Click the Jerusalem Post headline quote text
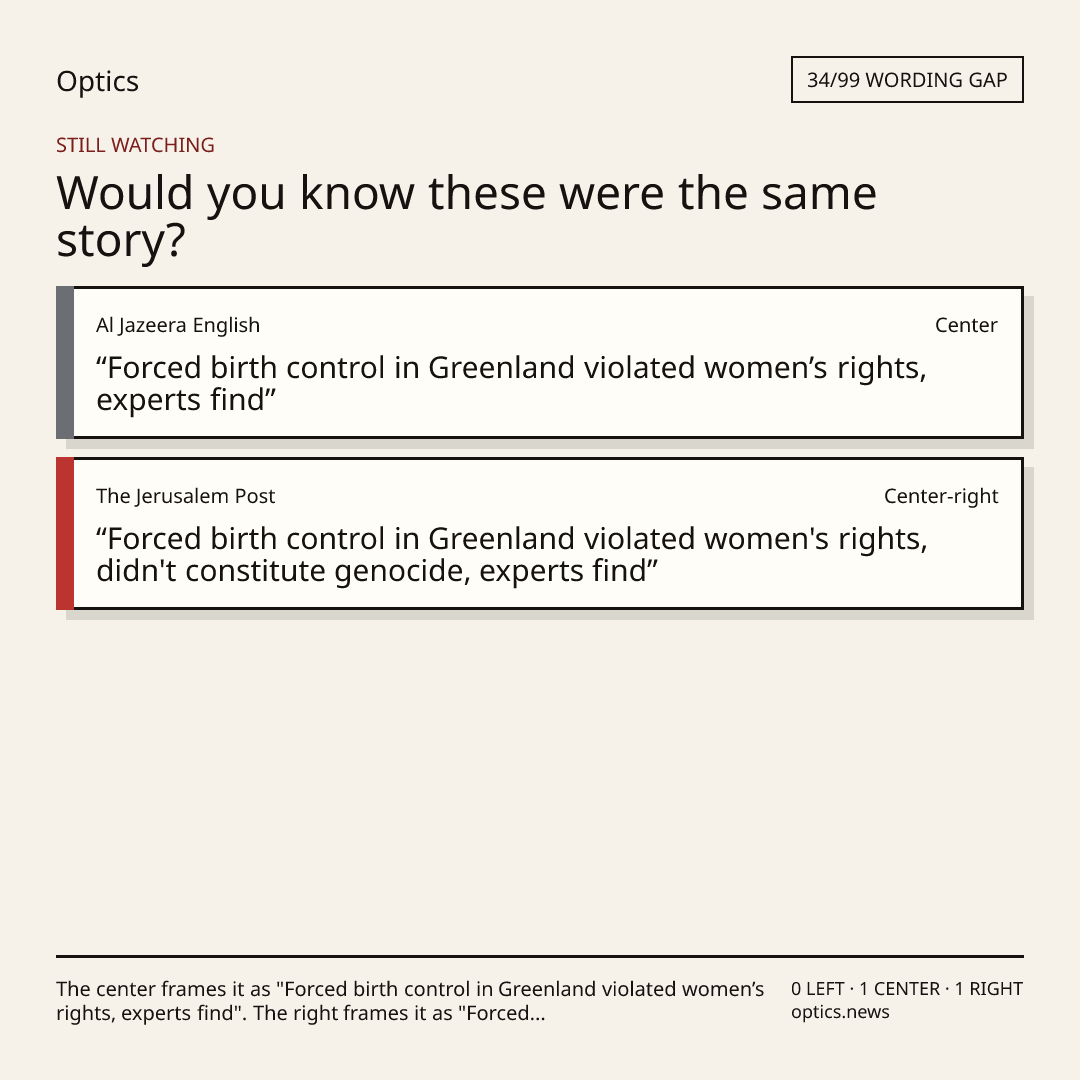This screenshot has width=1080, height=1080. (512, 554)
